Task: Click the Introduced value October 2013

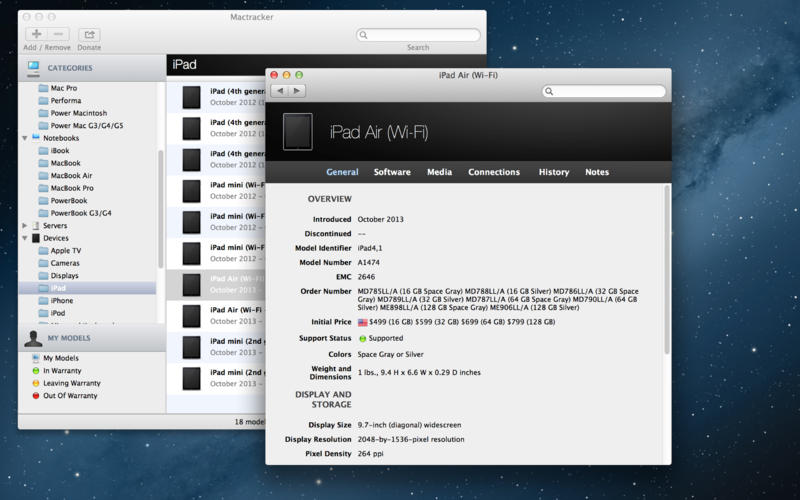Action: (380, 219)
